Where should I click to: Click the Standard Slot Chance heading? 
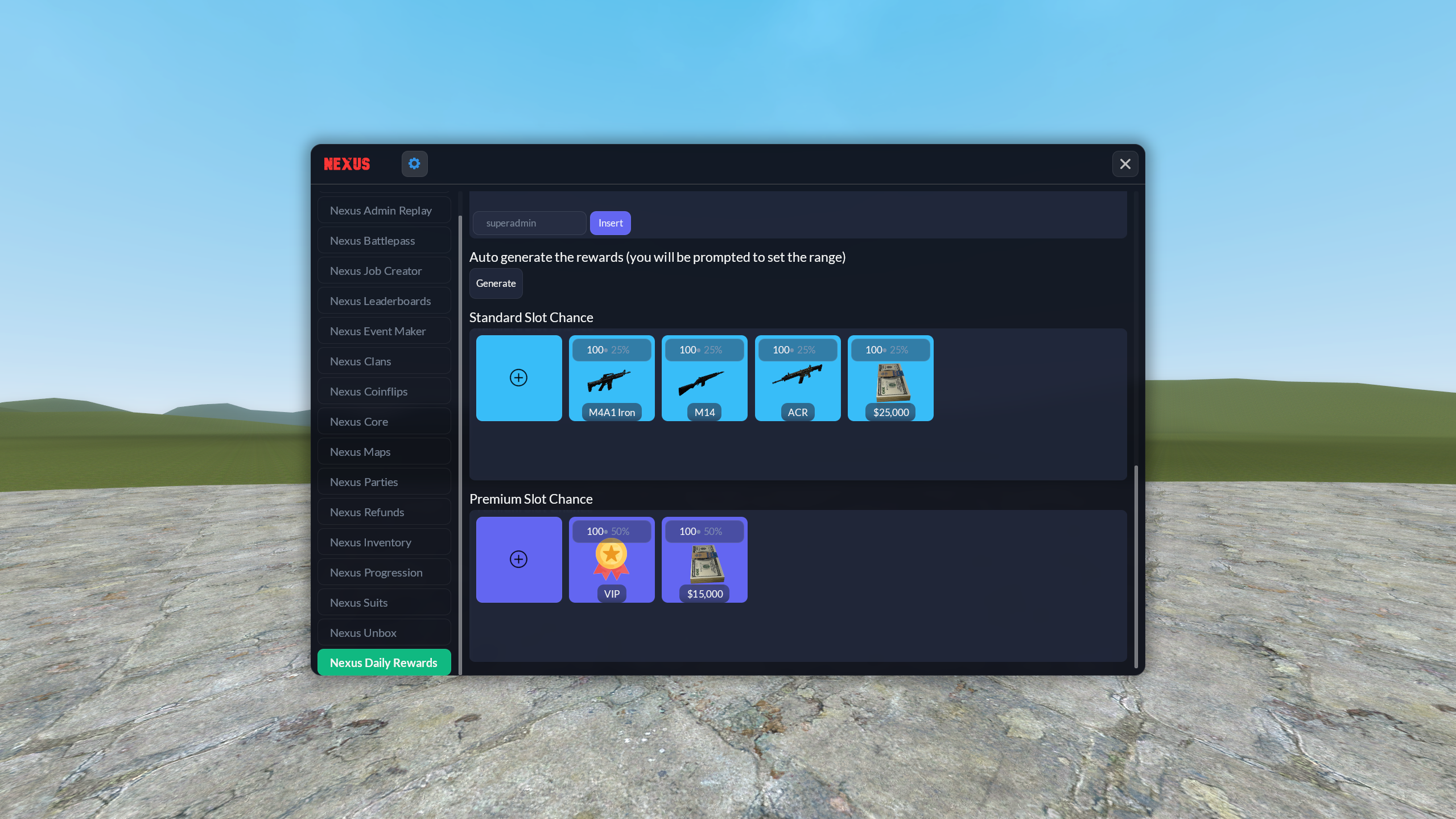point(531,318)
